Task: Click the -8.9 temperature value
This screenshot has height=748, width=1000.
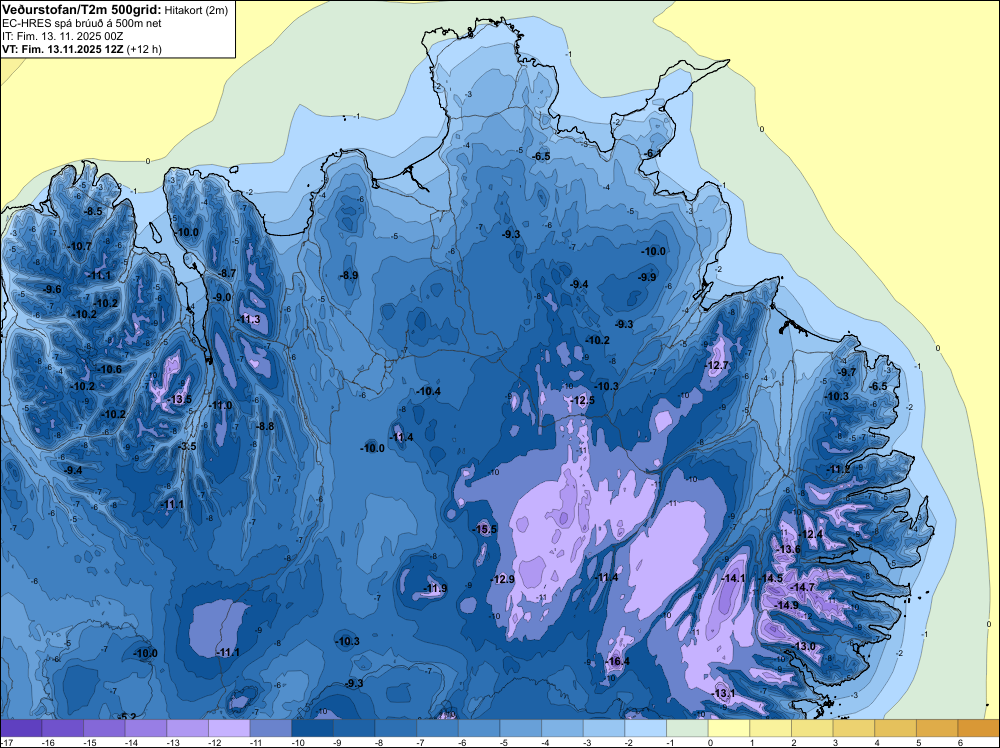Action: (349, 275)
